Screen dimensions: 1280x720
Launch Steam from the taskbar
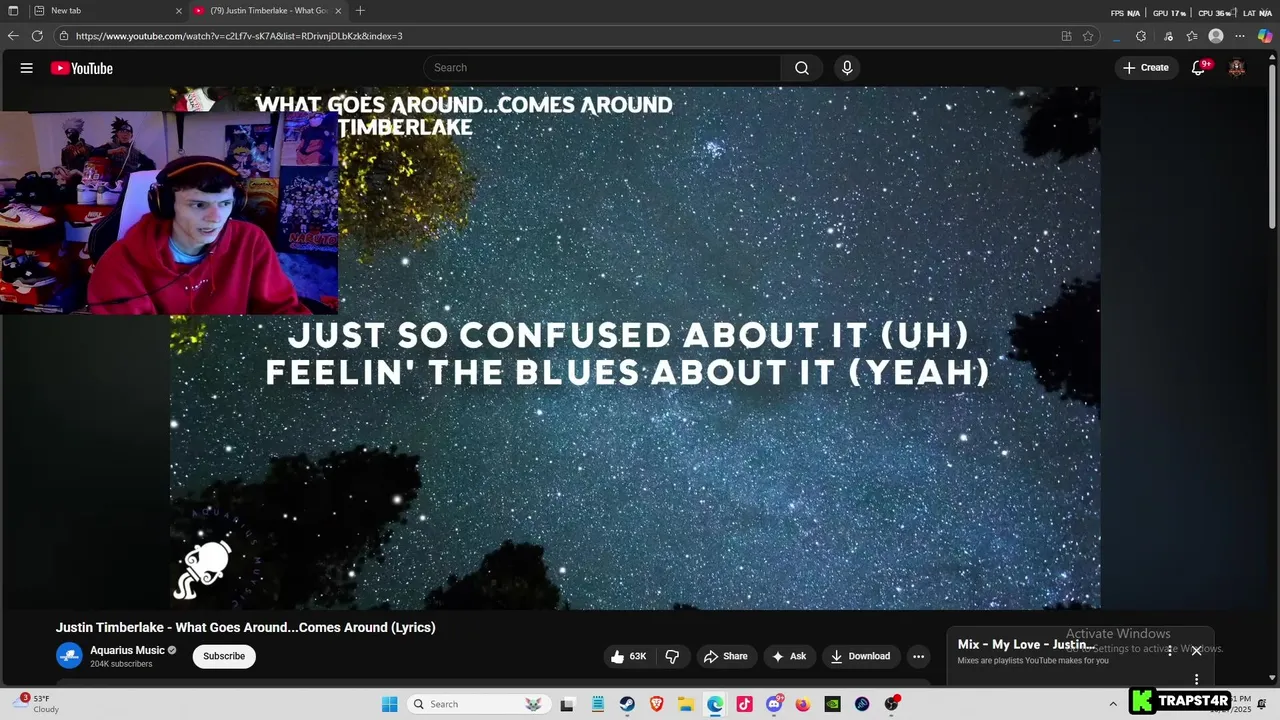(627, 704)
